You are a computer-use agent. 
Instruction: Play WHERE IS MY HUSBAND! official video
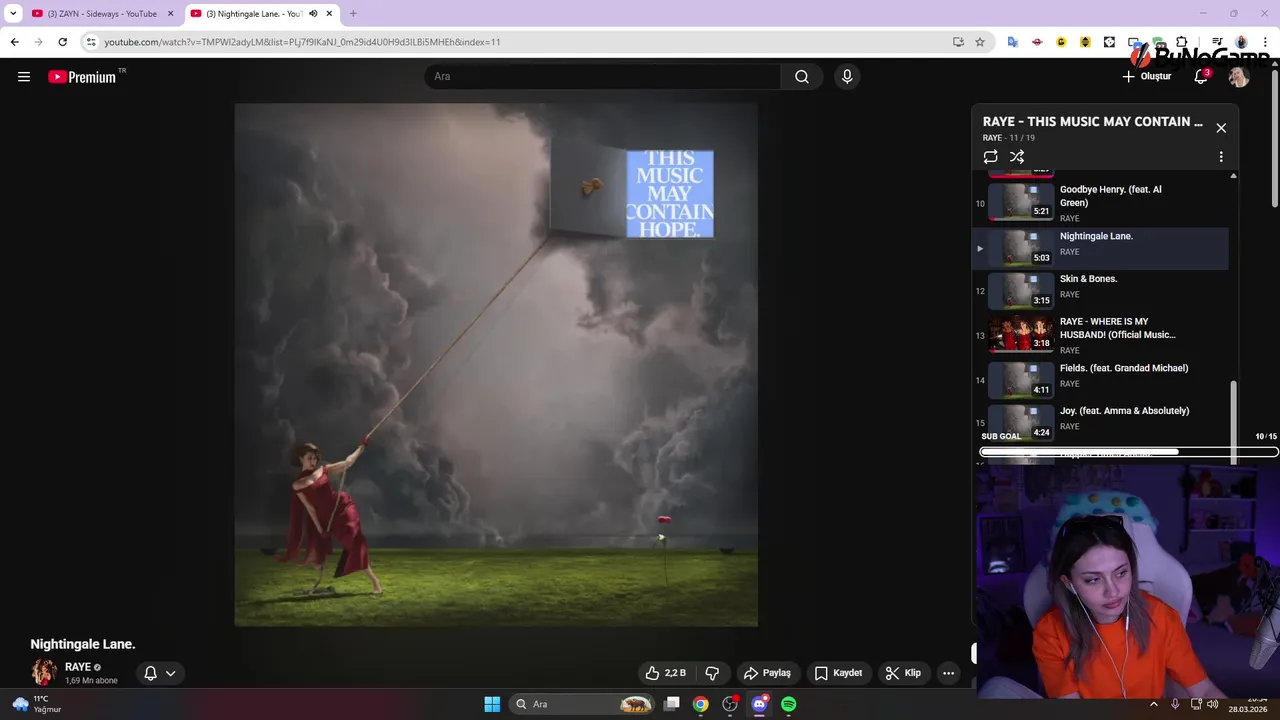tap(1101, 335)
